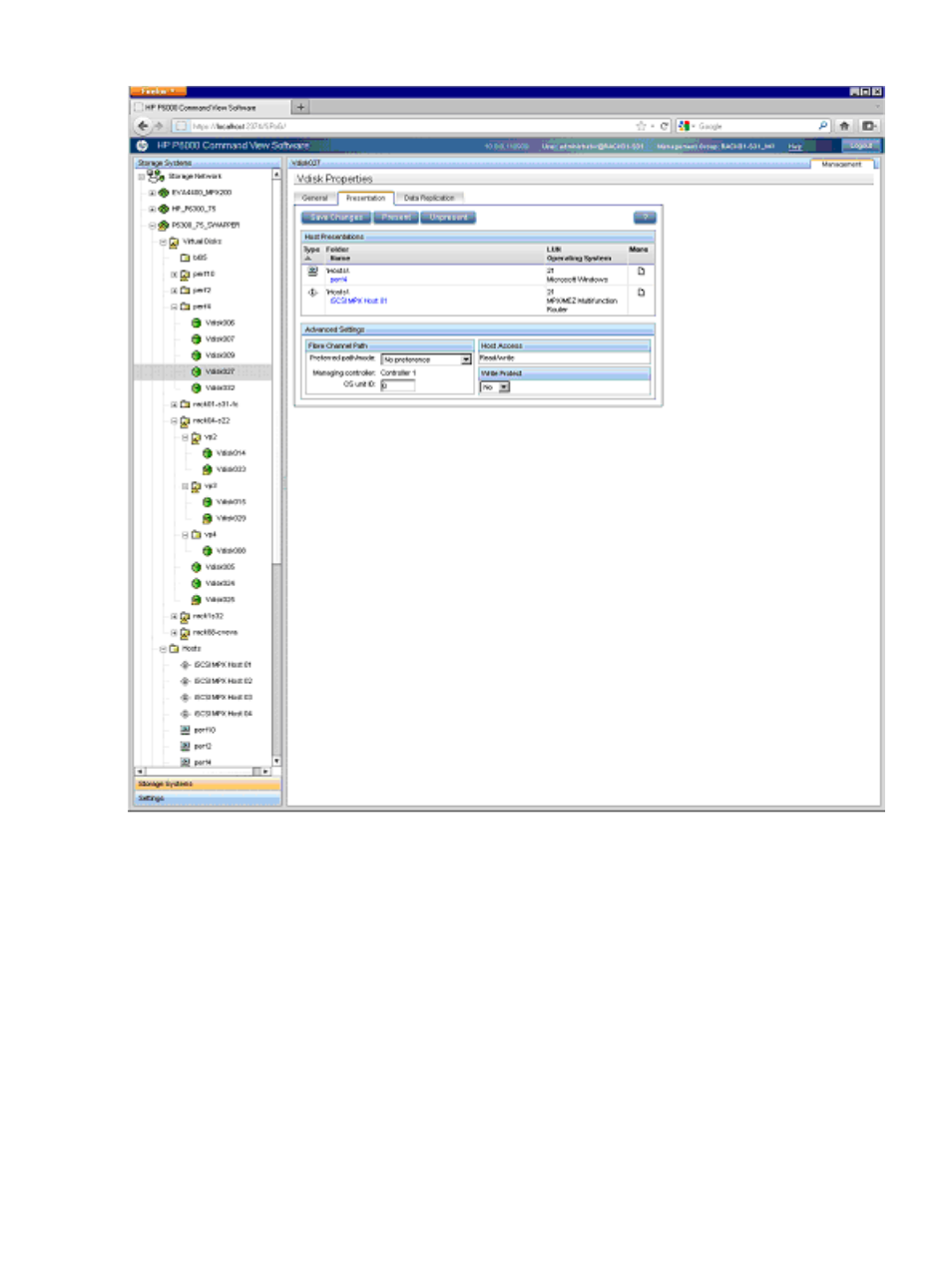Open the perf4 host link in Host Presentations
This screenshot has height=1268, width=952.
coord(338,281)
